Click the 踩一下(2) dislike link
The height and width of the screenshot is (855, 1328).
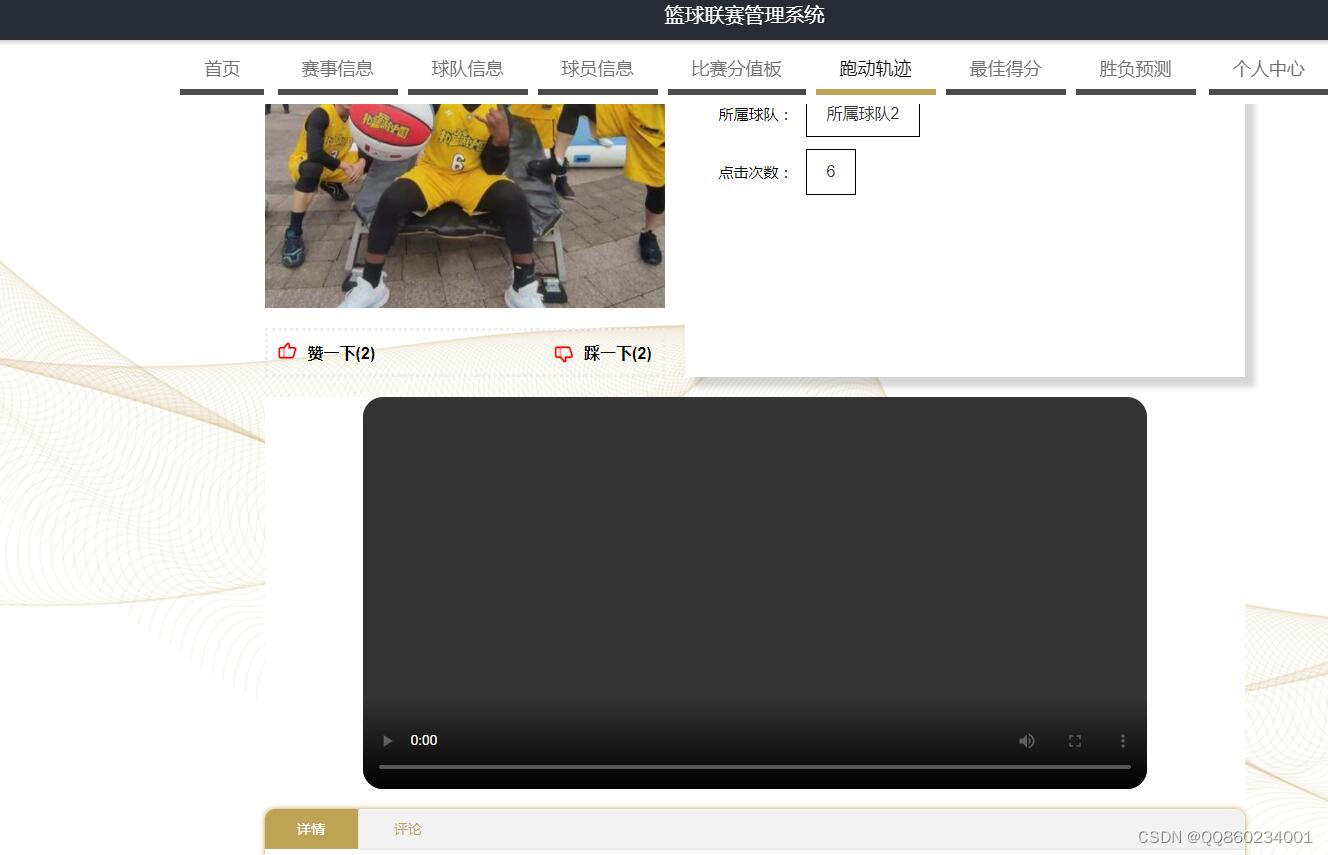click(617, 353)
